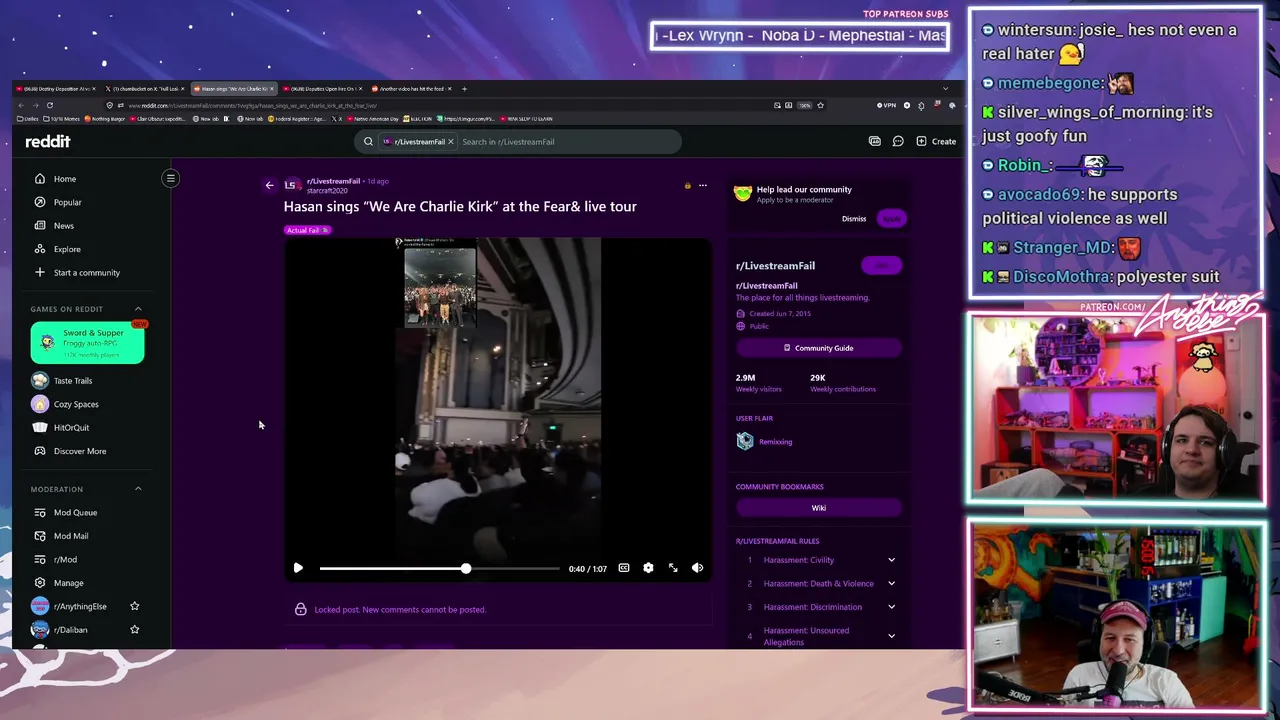Image resolution: width=1280 pixels, height=720 pixels.
Task: Apply to be a moderator
Action: [891, 219]
